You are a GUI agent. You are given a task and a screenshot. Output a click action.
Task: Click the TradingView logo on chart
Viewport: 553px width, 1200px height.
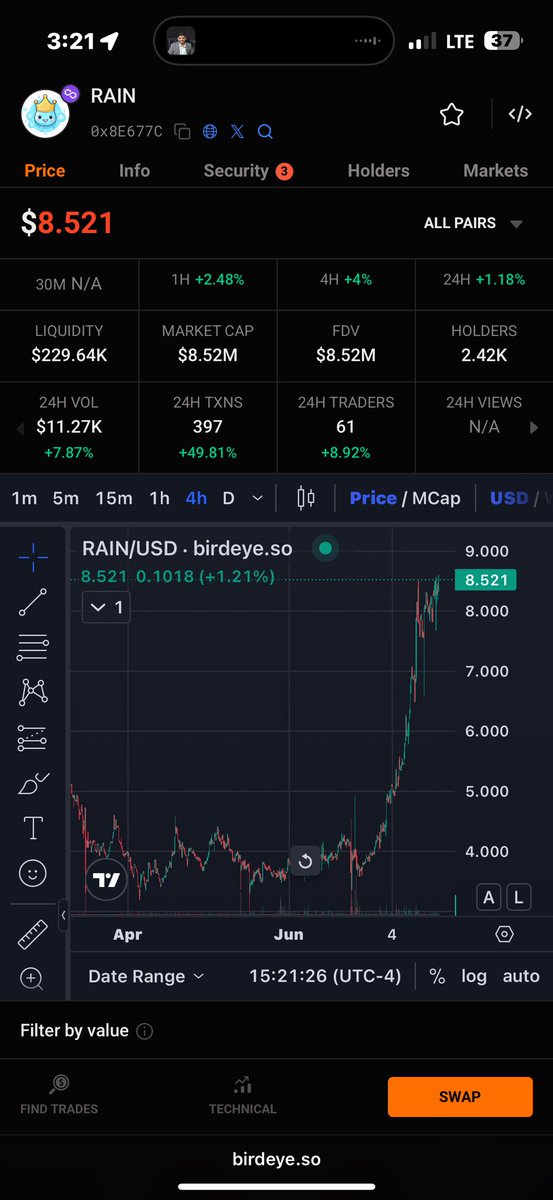click(106, 880)
